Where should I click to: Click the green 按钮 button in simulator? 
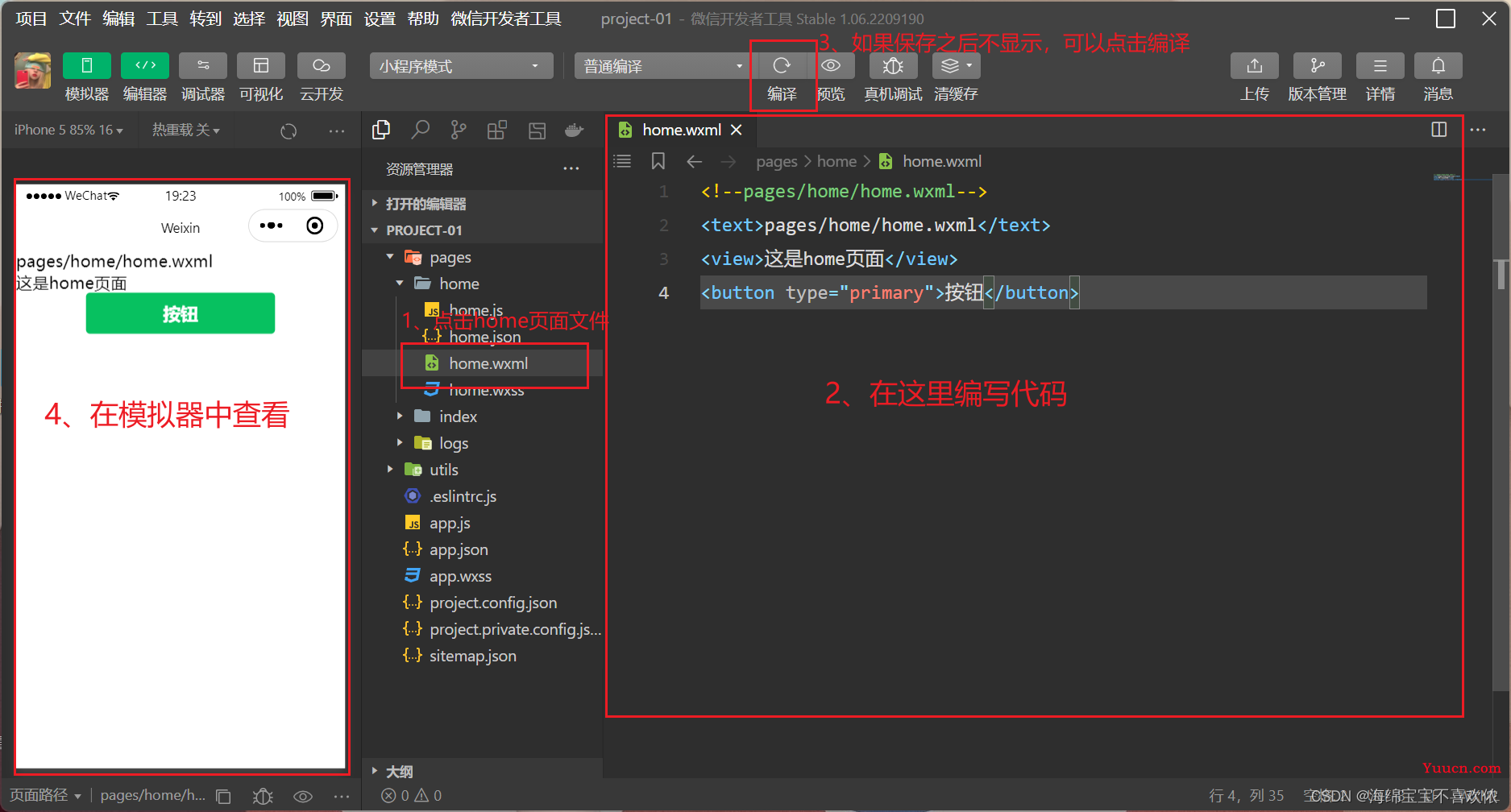pos(181,313)
